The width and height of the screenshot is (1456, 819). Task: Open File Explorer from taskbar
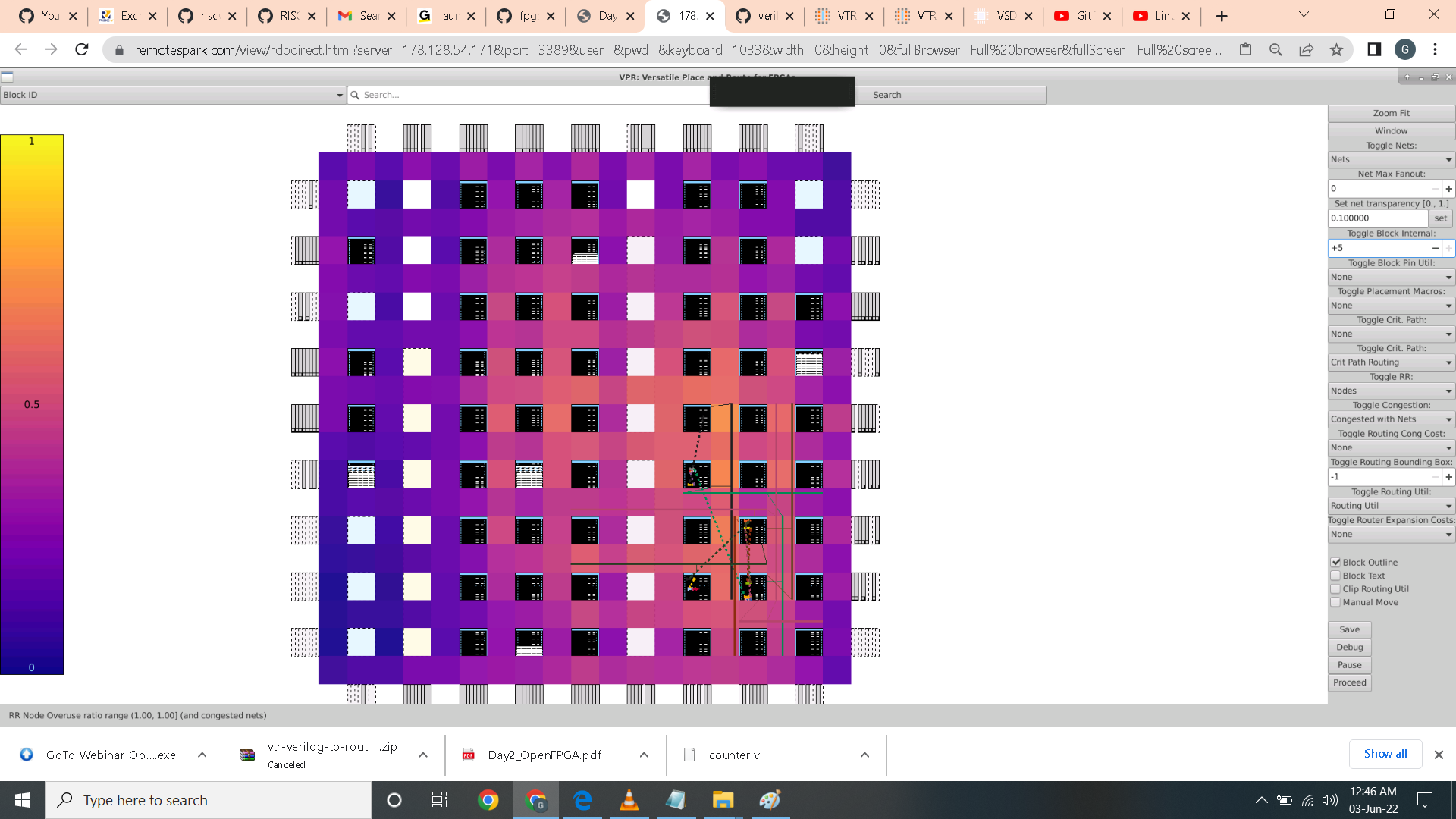tap(723, 800)
